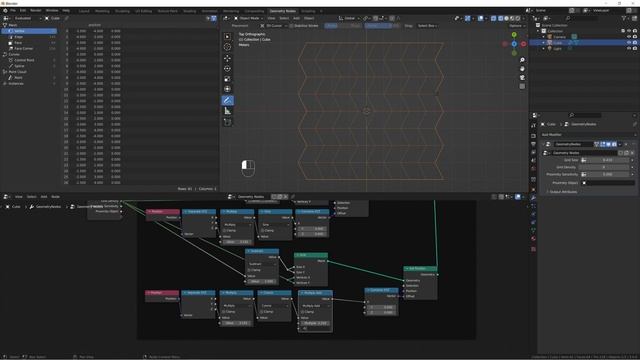The width and height of the screenshot is (640, 360).
Task: Open spreadsheet editor type icon
Action: click(7, 18)
